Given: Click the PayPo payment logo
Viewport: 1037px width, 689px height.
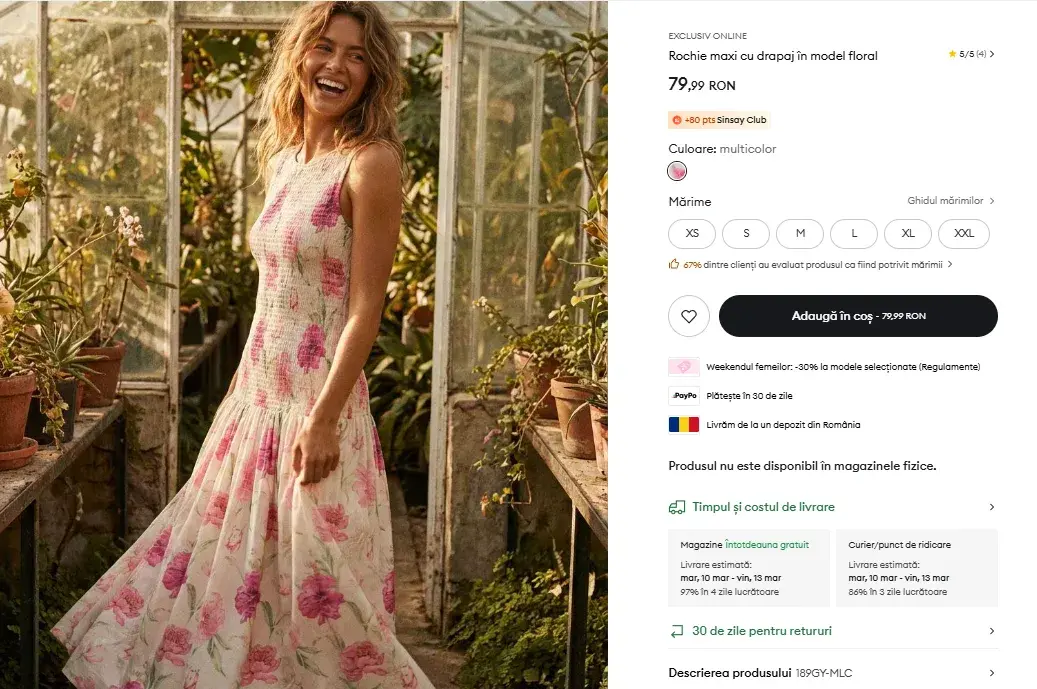Looking at the screenshot, I should click(x=684, y=395).
